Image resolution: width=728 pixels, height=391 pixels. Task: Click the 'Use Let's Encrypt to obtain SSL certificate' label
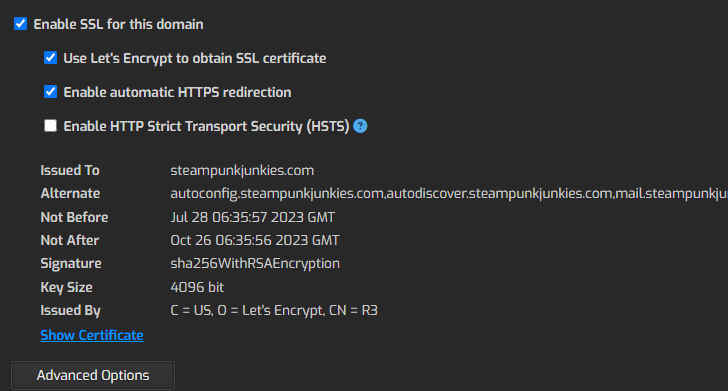tap(195, 59)
